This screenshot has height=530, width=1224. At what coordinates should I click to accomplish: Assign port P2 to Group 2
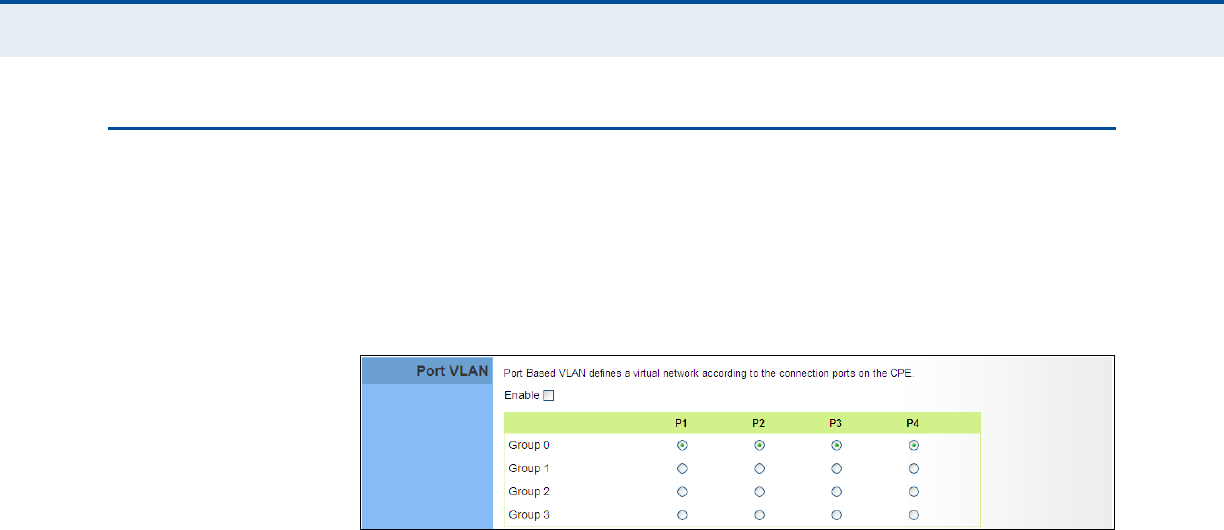759,491
